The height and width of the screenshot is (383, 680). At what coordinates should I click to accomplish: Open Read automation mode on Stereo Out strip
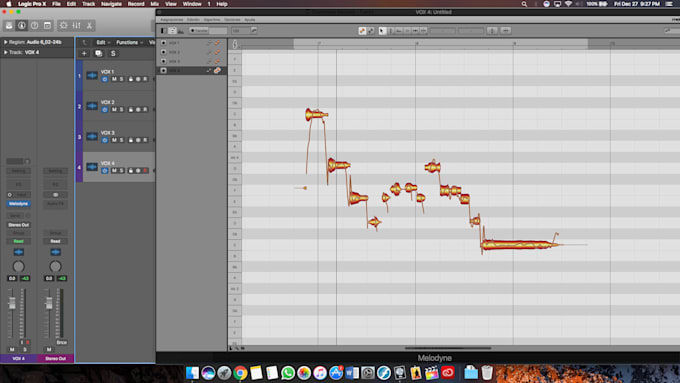[x=55, y=241]
